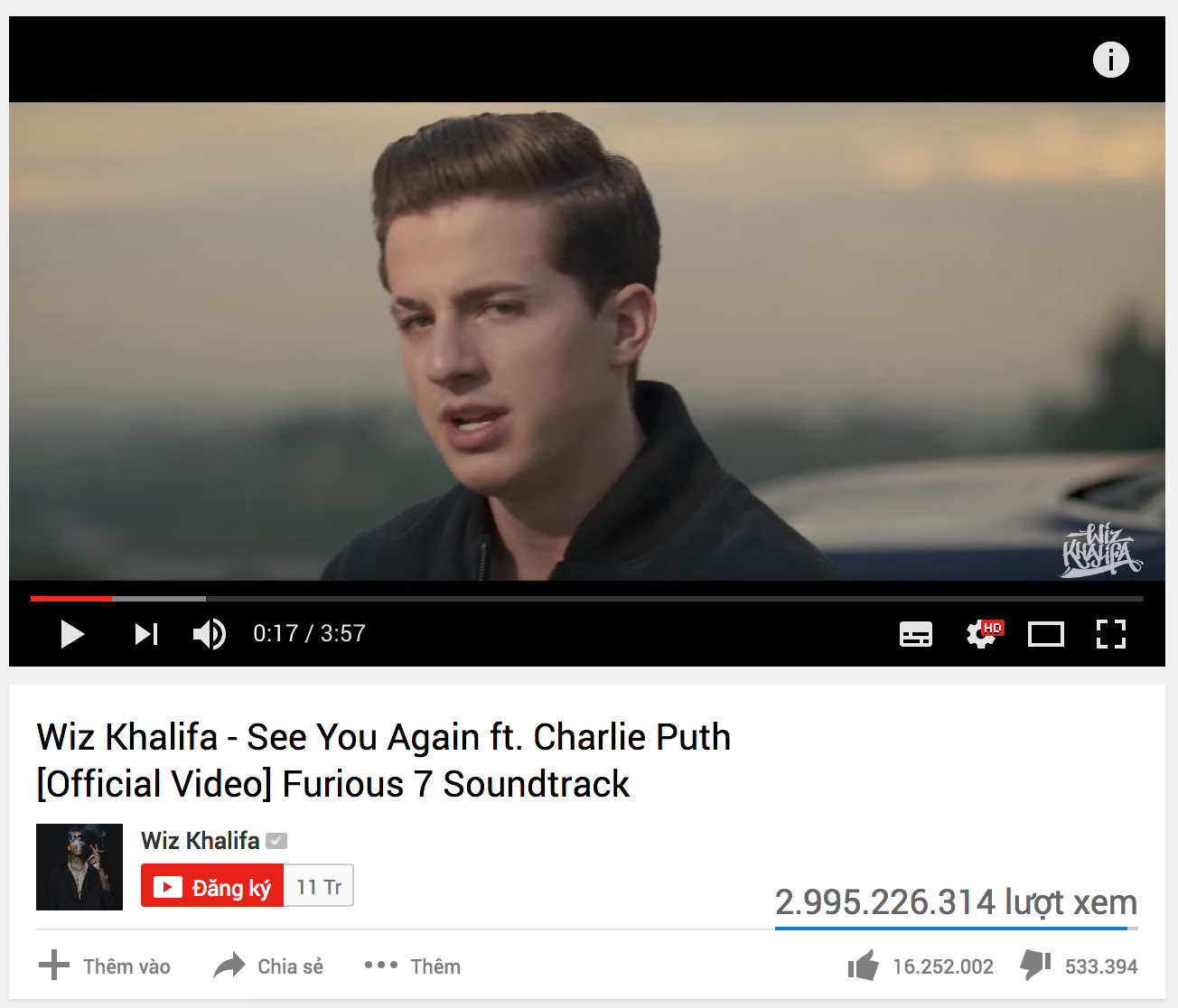Share the video with Chia sẻ
Screen dimensions: 1178x1008
pos(268,966)
